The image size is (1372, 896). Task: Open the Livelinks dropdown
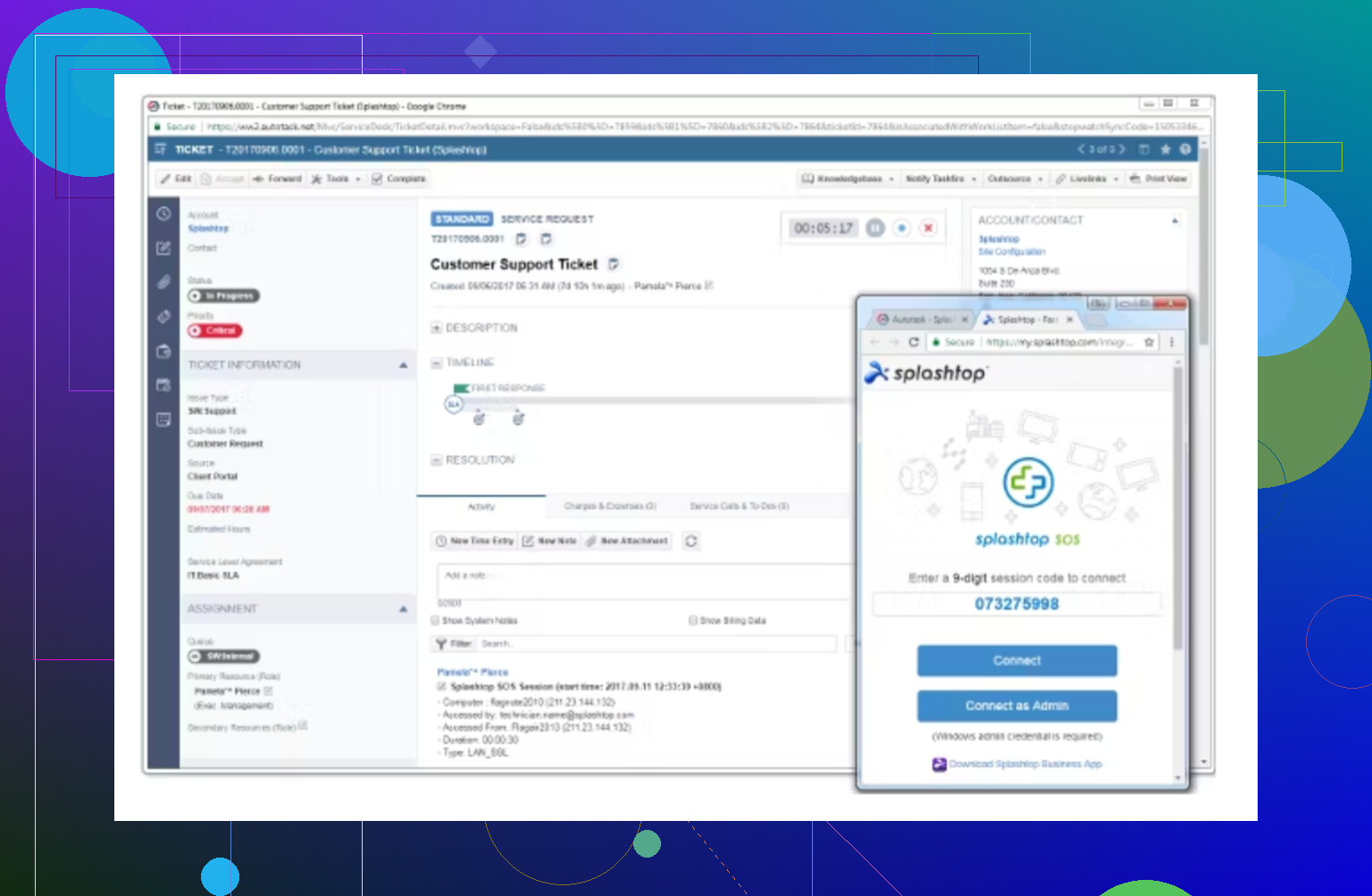(x=1086, y=179)
